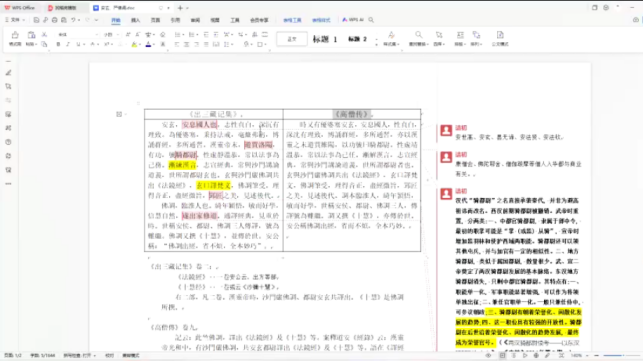644x361 pixels.
Task: Switch to the 插入 ribbon tab
Action: [136, 20]
